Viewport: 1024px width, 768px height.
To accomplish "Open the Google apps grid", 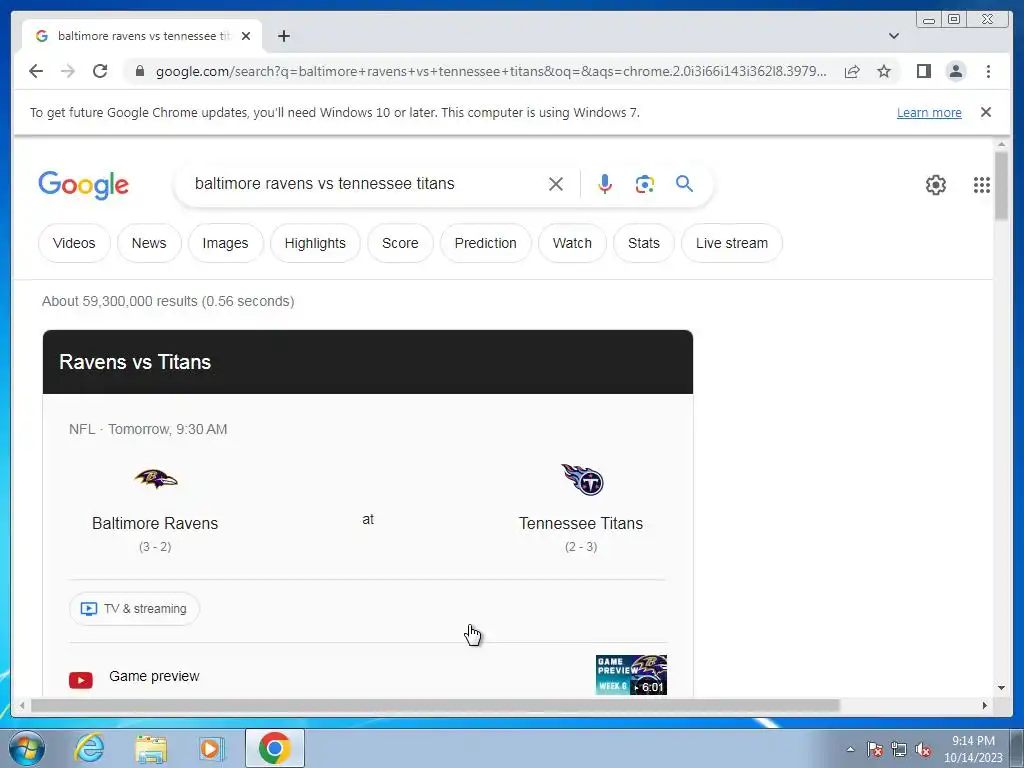I will 982,185.
